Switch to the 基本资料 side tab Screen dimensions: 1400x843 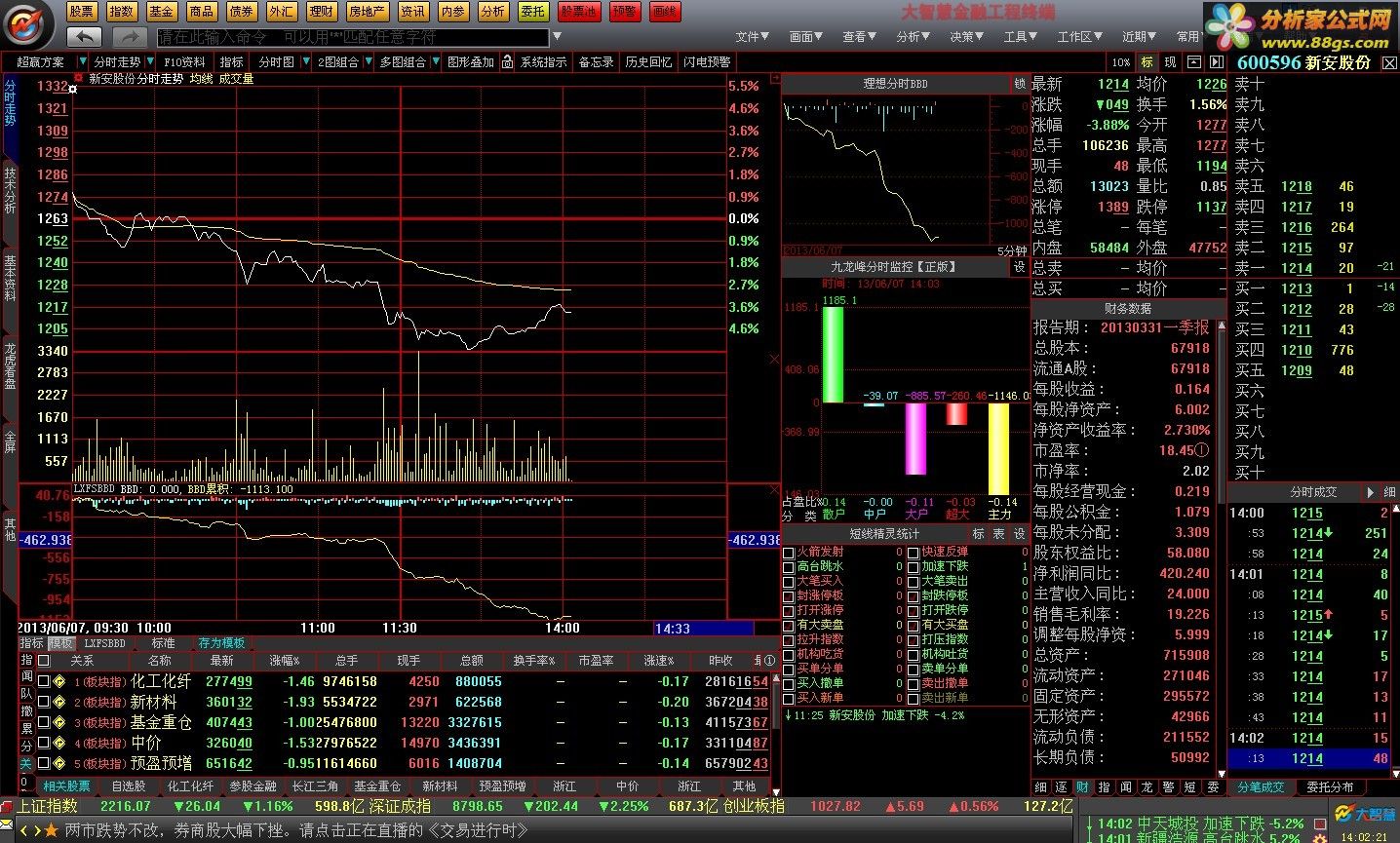(x=10, y=278)
